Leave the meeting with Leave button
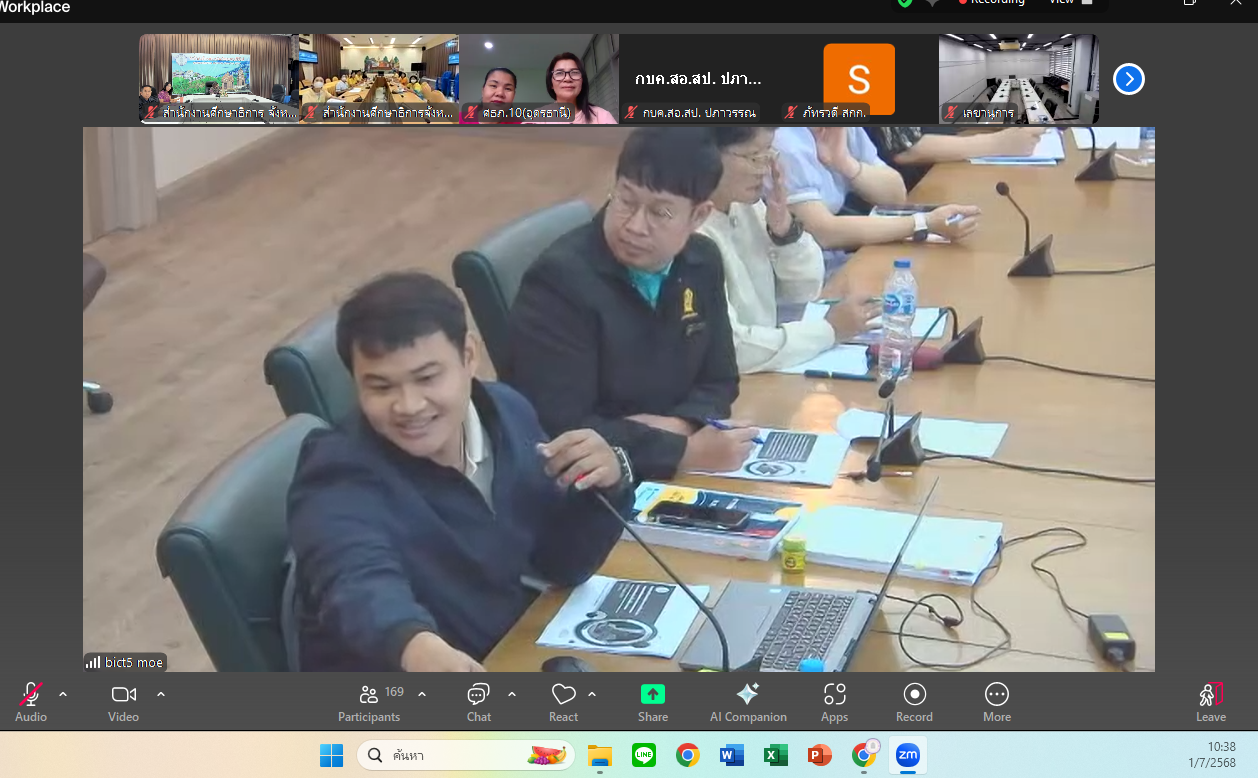 [x=1211, y=701]
